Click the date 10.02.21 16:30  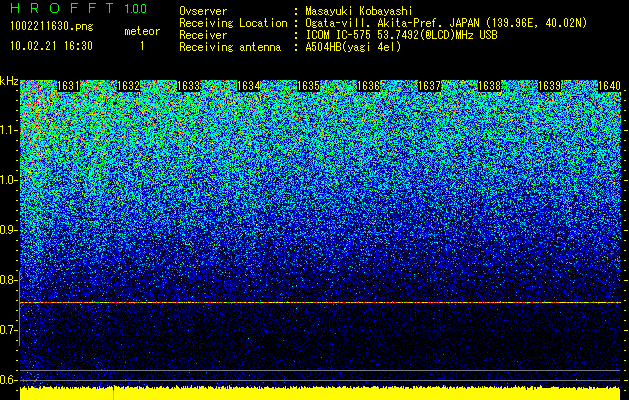(51, 46)
